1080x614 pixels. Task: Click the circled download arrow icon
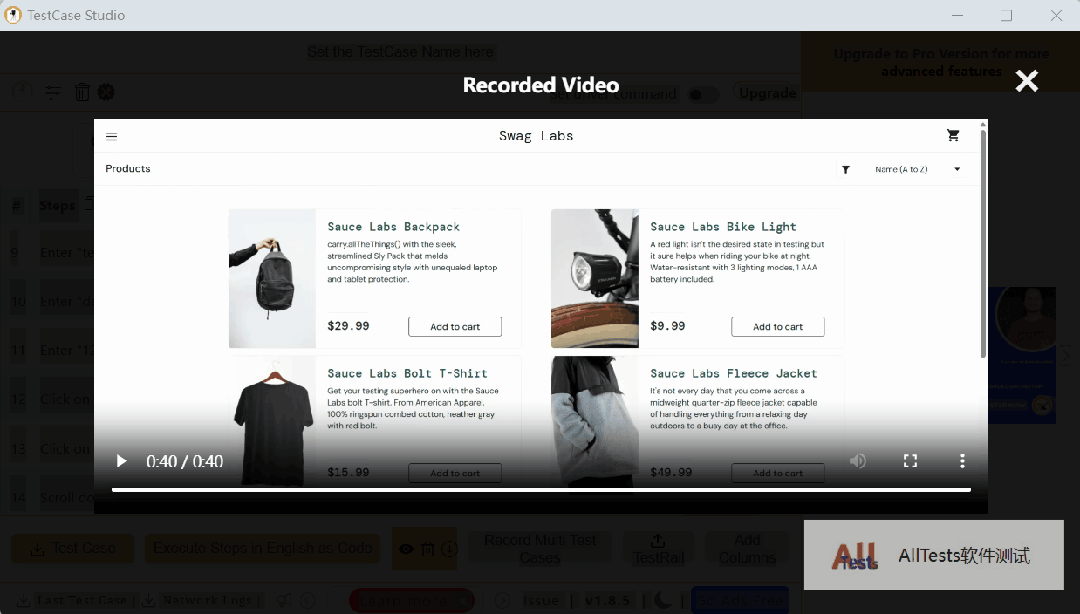449,549
